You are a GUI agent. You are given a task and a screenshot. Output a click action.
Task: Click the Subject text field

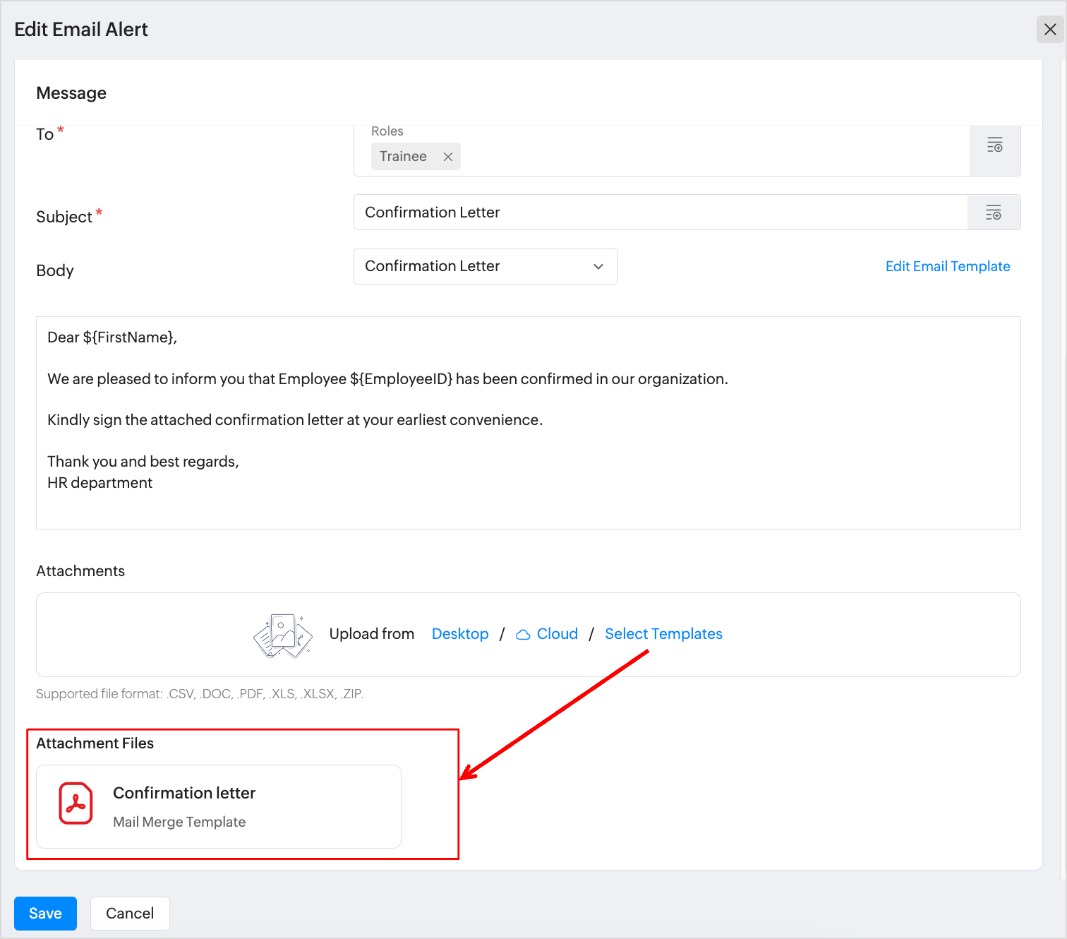click(660, 212)
